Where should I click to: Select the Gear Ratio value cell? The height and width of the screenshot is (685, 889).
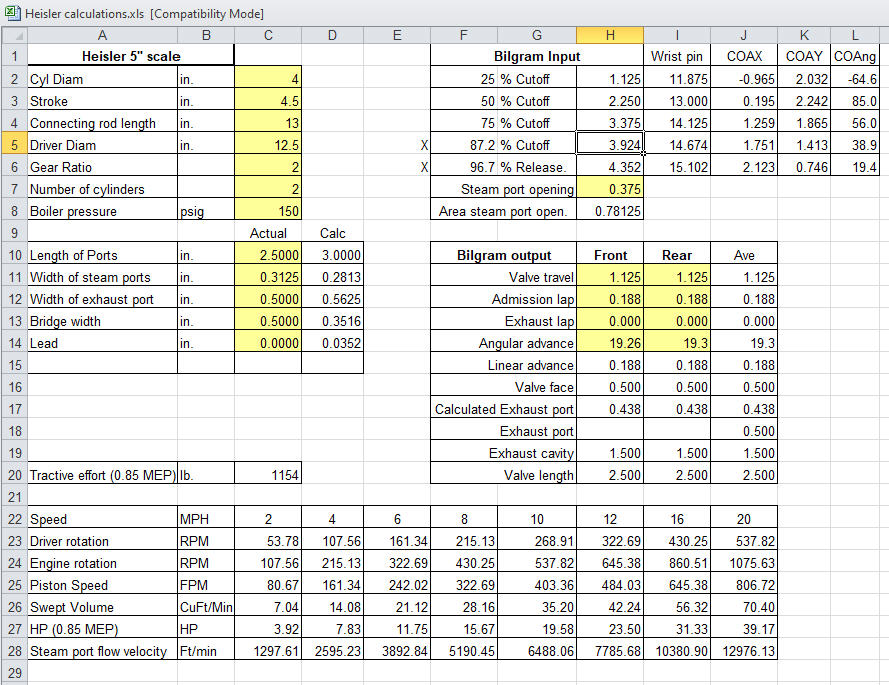268,167
